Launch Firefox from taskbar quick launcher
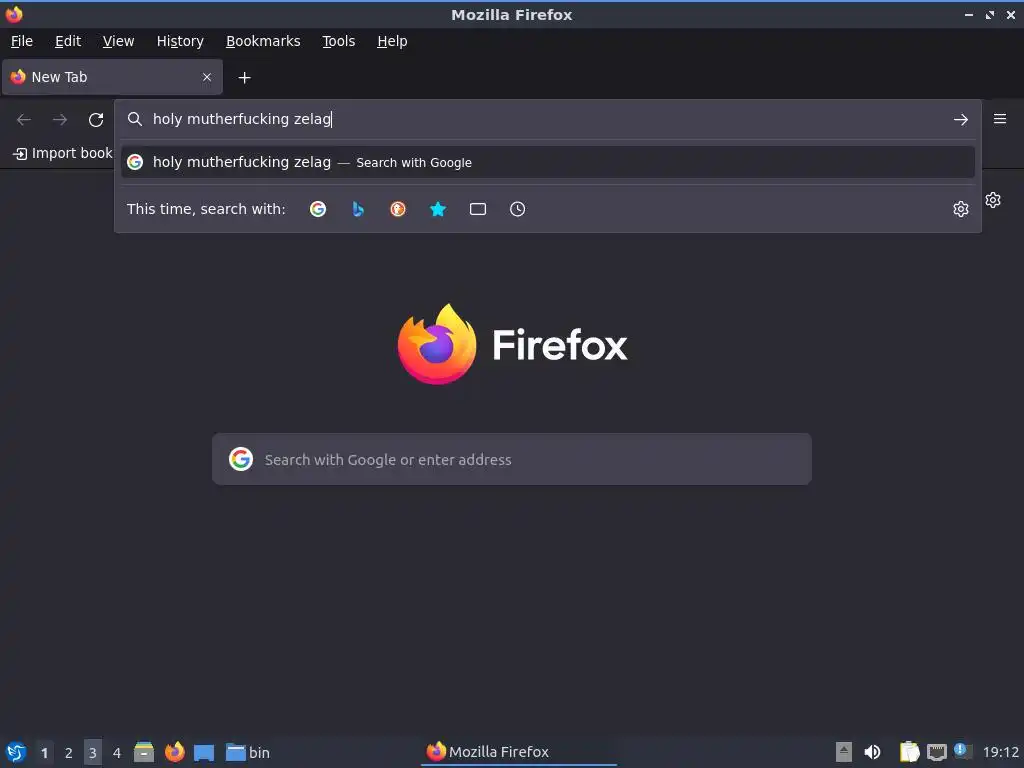The height and width of the screenshot is (768, 1024). 174,752
